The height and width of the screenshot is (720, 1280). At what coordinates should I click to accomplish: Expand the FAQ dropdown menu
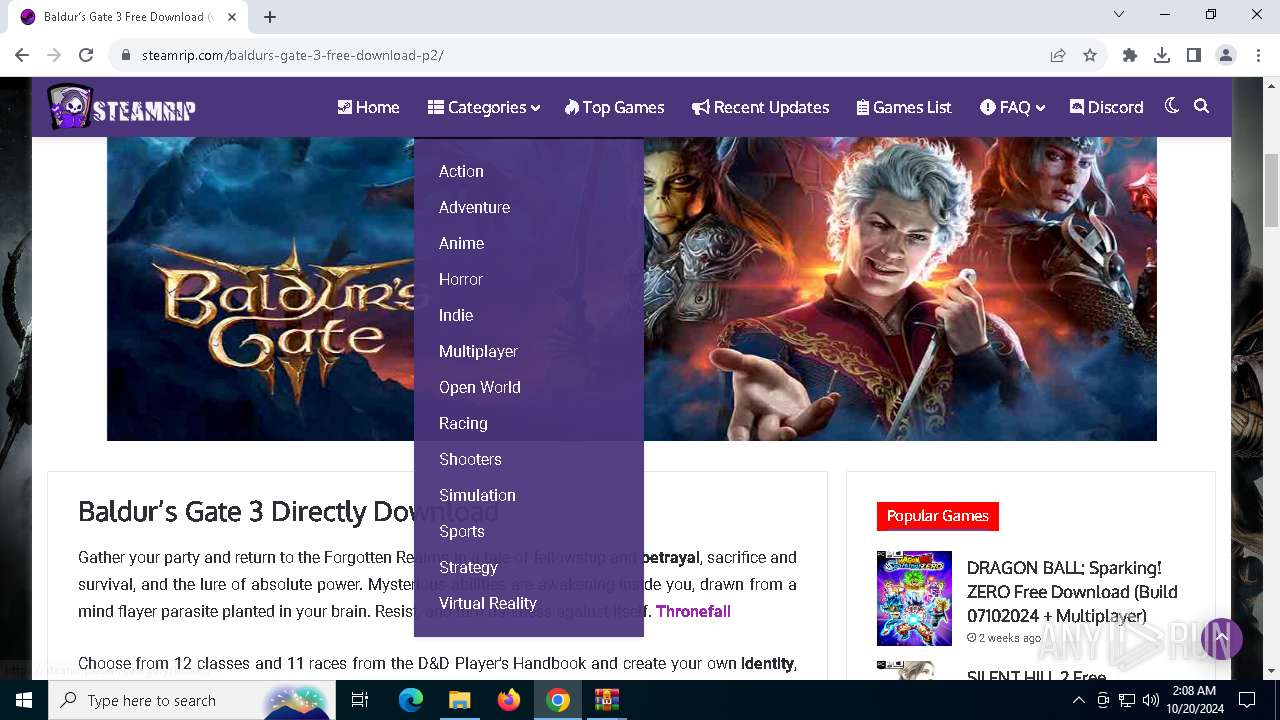click(x=1012, y=107)
